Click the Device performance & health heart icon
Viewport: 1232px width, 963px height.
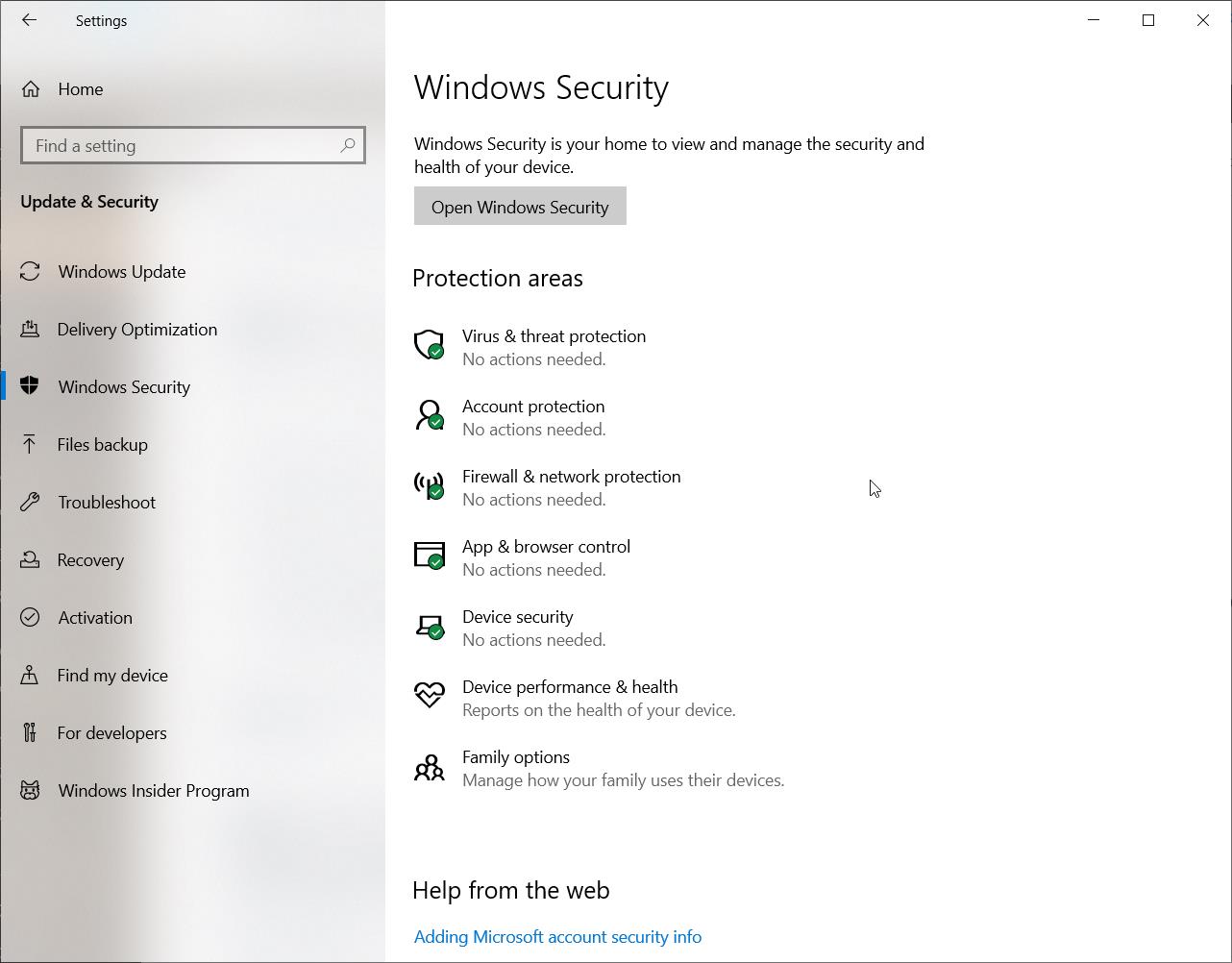tap(429, 697)
